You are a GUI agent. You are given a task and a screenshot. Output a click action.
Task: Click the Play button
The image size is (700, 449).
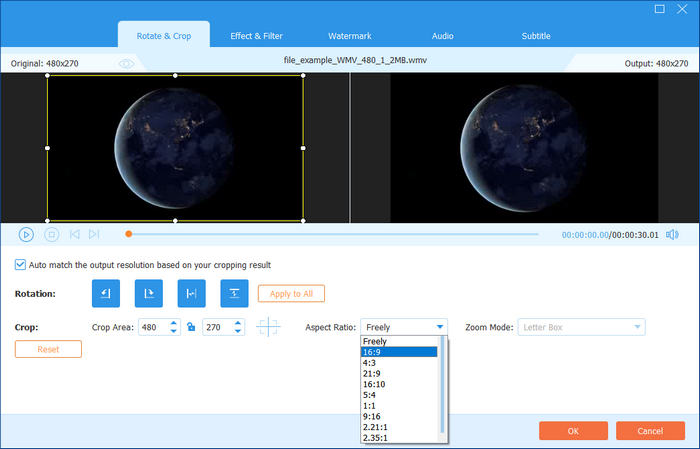[26, 234]
